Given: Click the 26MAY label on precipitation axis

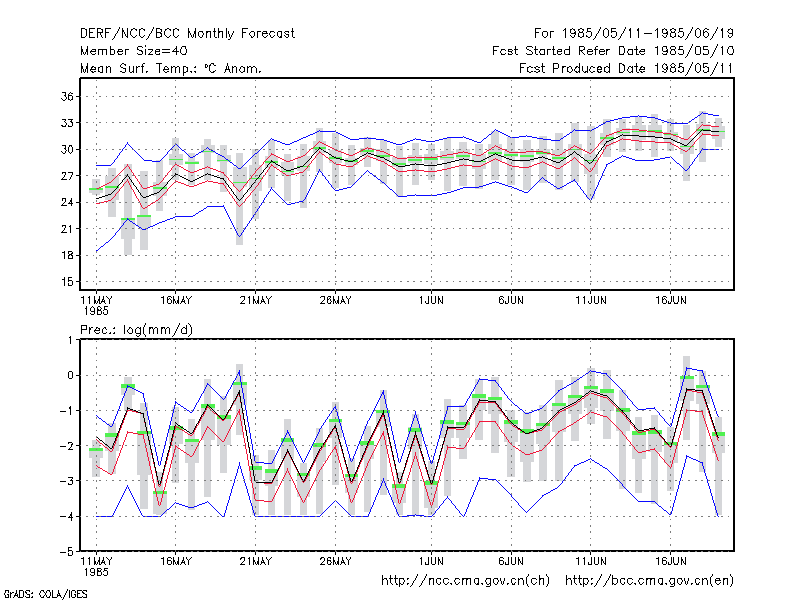Looking at the screenshot, I should pos(335,561).
